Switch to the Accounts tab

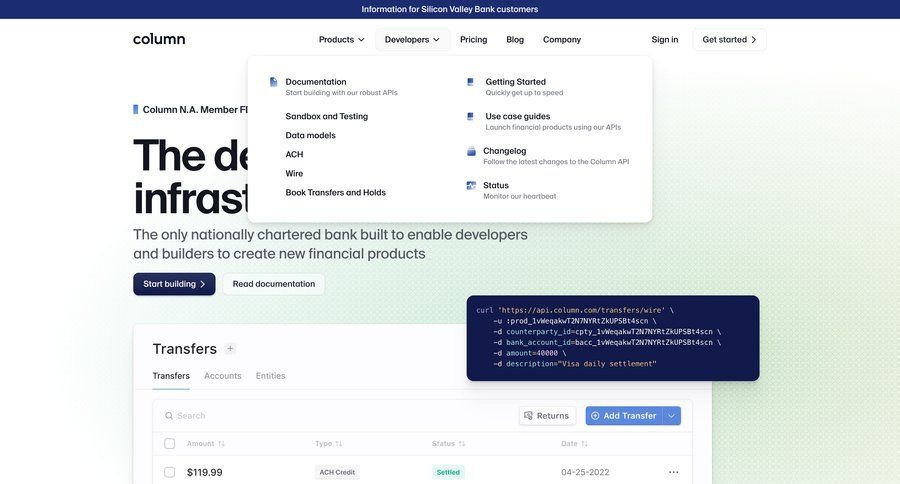pyautogui.click(x=222, y=376)
